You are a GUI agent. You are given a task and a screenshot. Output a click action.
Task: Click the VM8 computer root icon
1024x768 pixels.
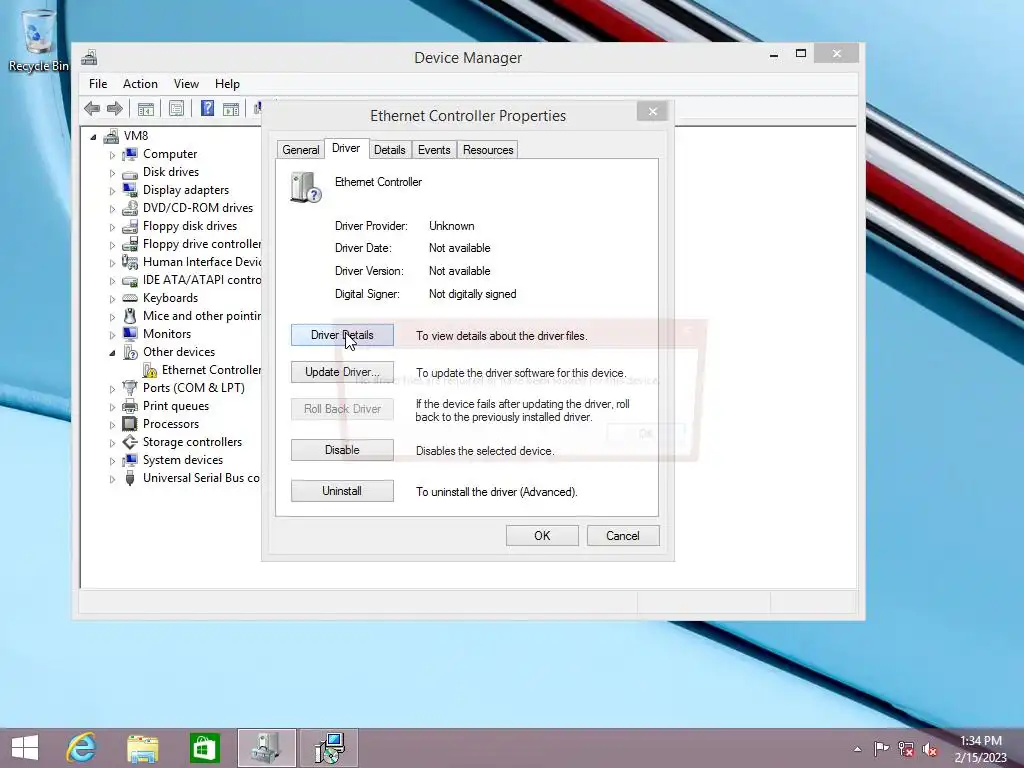112,136
